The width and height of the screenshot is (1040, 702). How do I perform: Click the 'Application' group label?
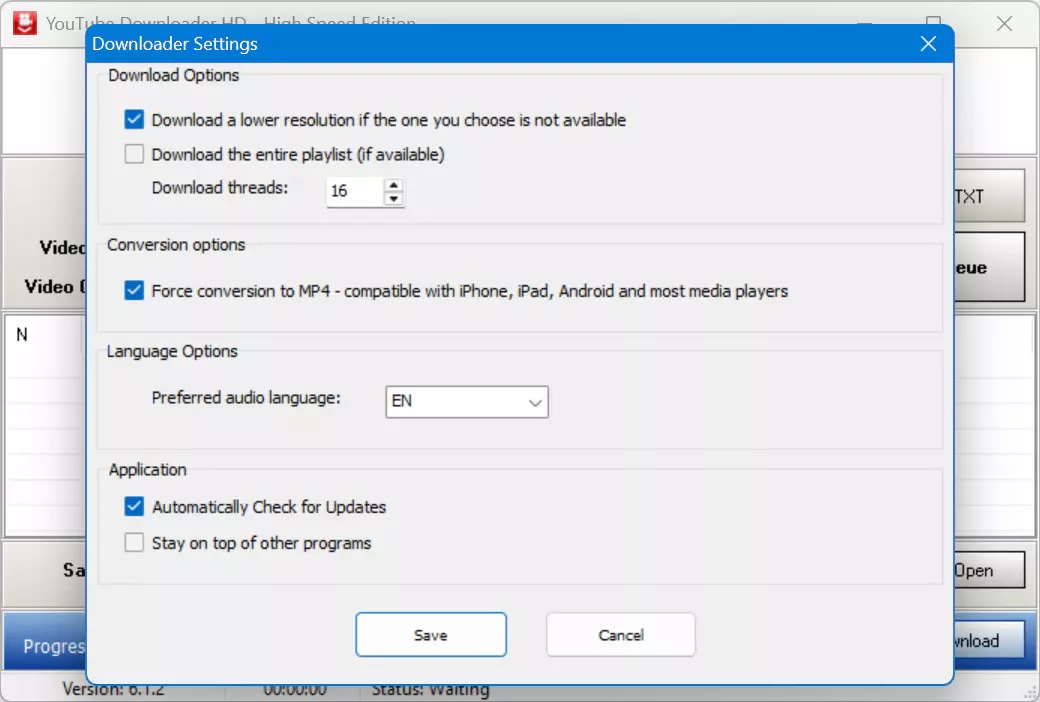tap(148, 470)
